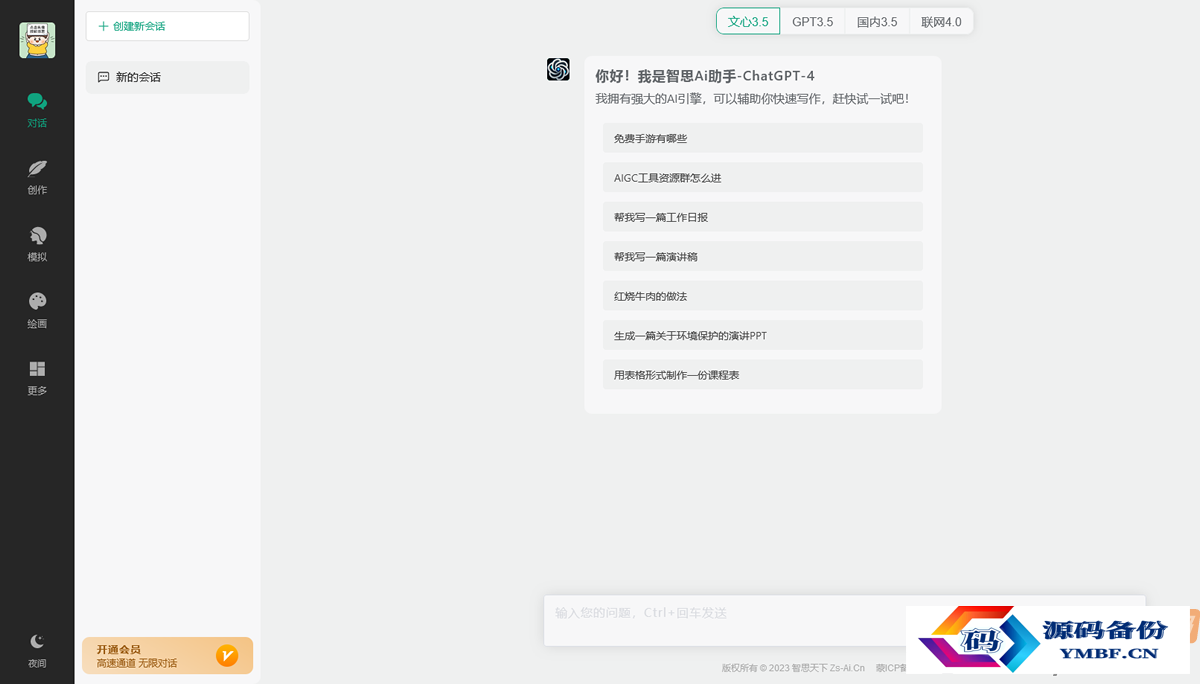The height and width of the screenshot is (684, 1200).
Task: Click the intro line 我拥有强大的AI引擎
Action: 752,99
